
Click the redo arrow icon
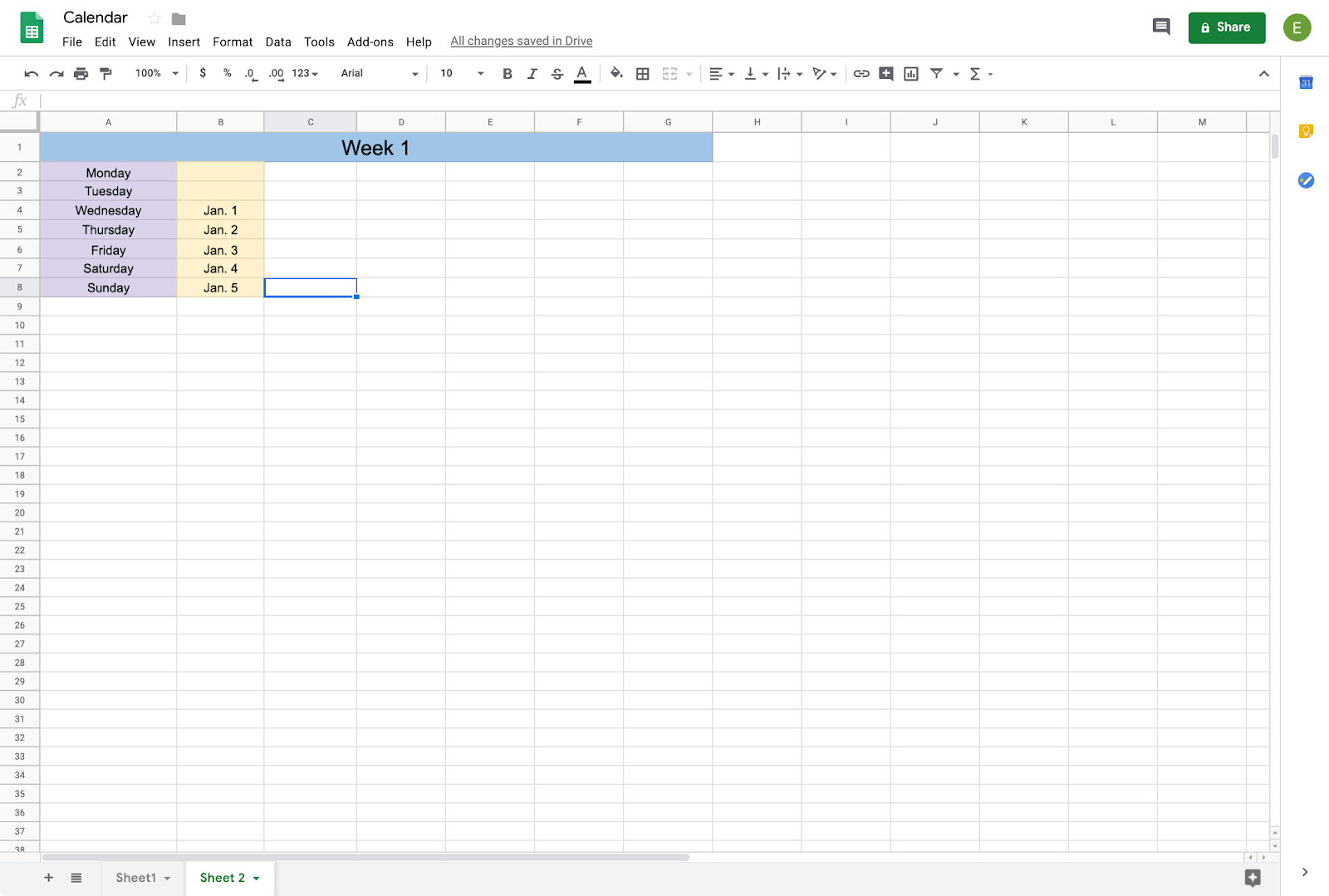56,74
